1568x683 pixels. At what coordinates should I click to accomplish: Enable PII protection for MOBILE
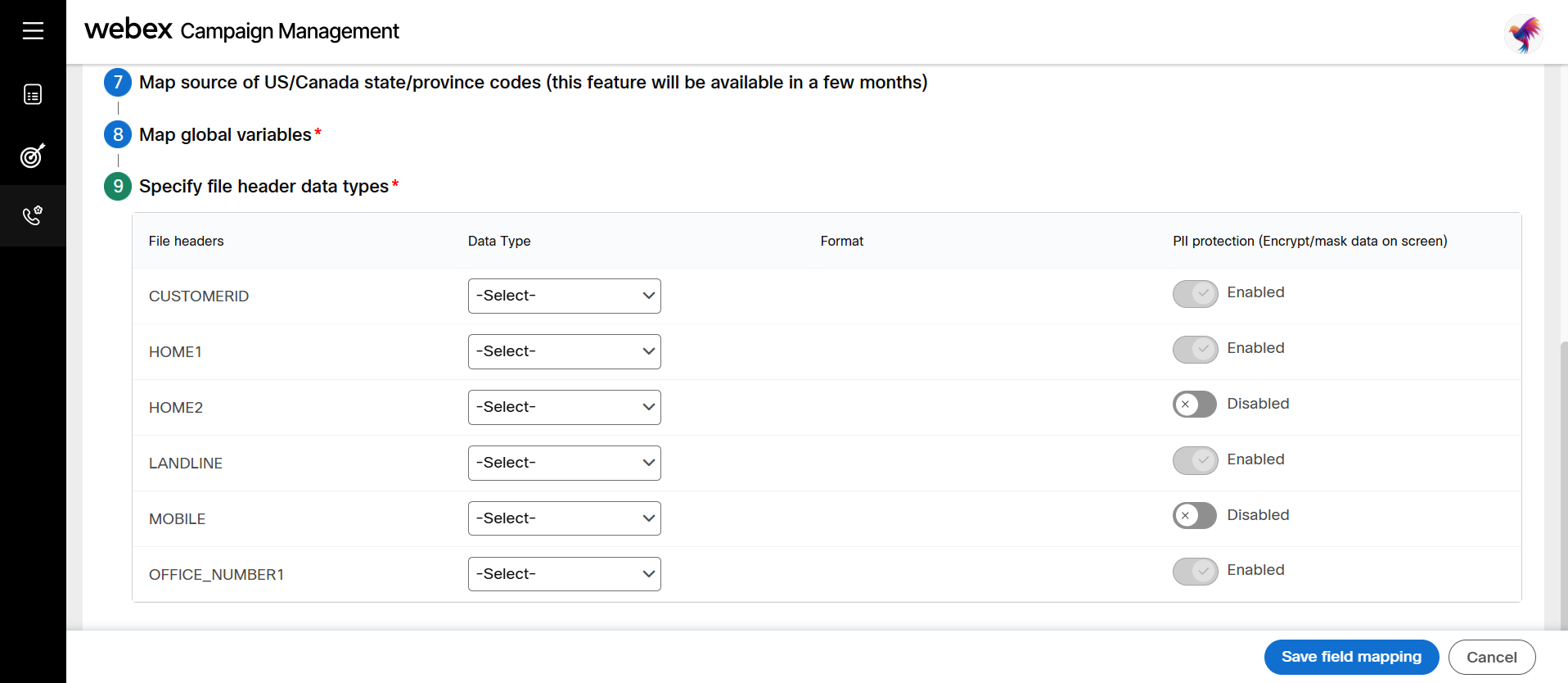(x=1195, y=515)
